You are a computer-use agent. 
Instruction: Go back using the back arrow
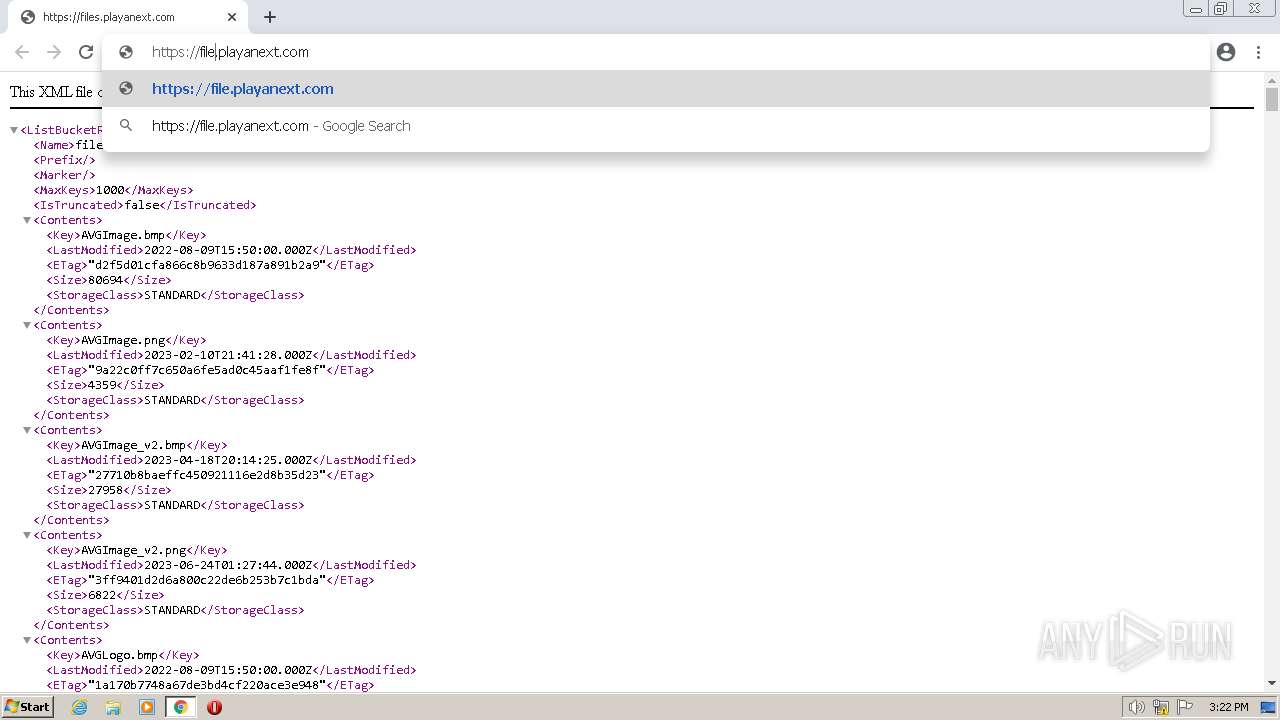point(22,52)
